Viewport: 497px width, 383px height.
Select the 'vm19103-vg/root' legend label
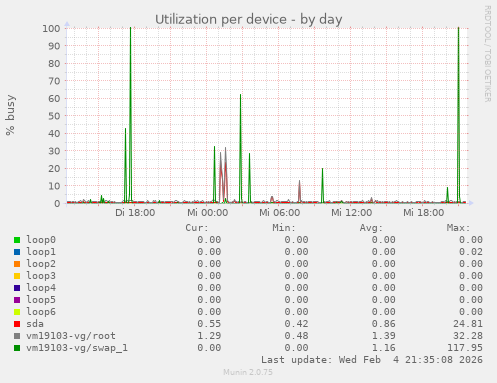pos(71,336)
